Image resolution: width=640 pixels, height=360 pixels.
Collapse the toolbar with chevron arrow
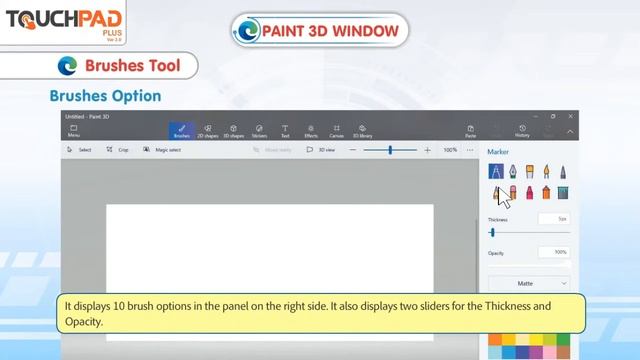[570, 132]
